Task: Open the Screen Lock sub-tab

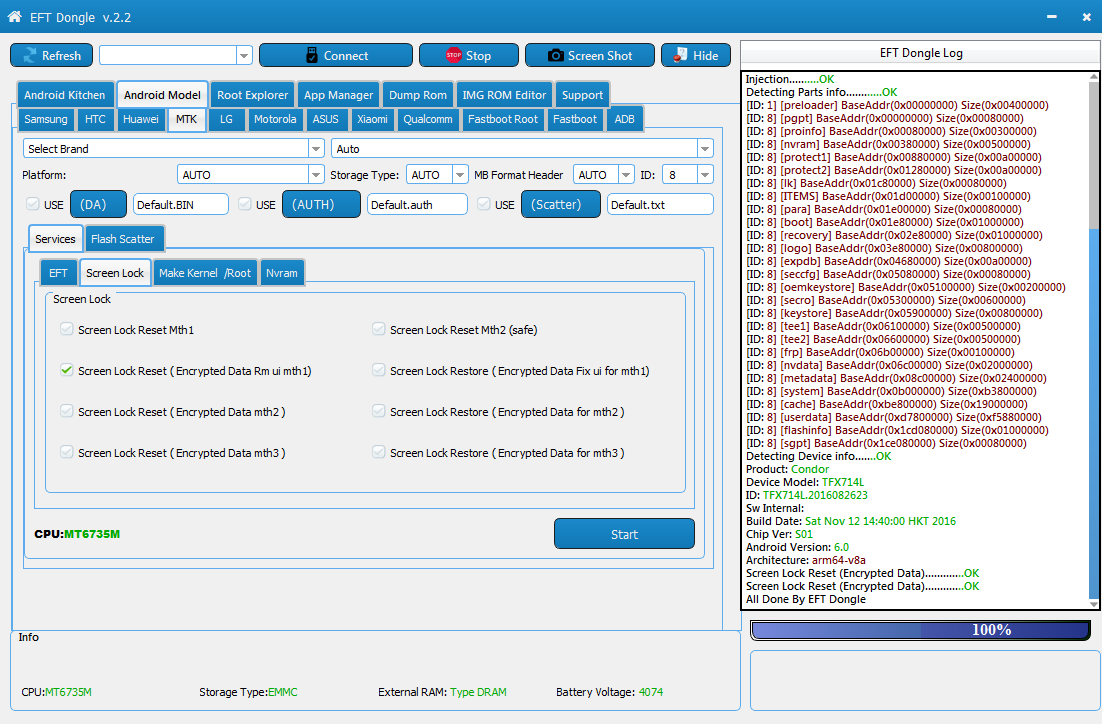Action: point(115,273)
